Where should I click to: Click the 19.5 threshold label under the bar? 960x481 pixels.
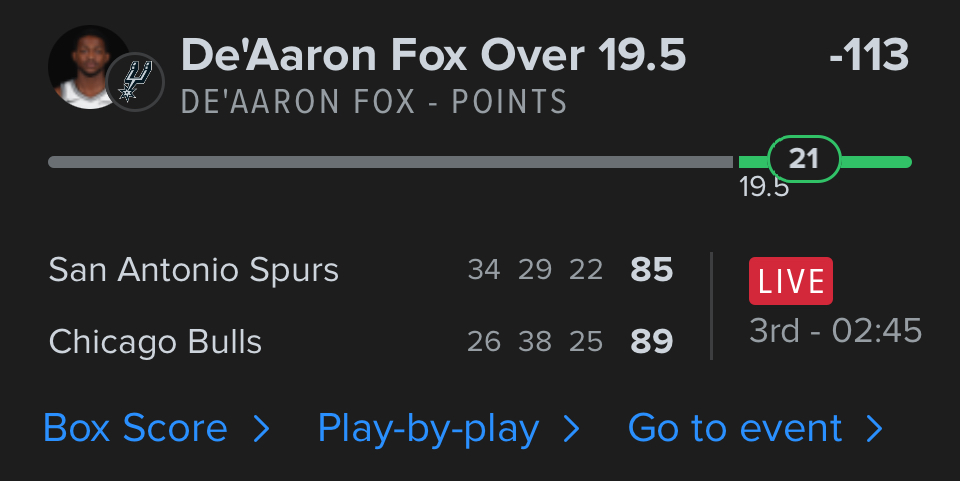(764, 187)
